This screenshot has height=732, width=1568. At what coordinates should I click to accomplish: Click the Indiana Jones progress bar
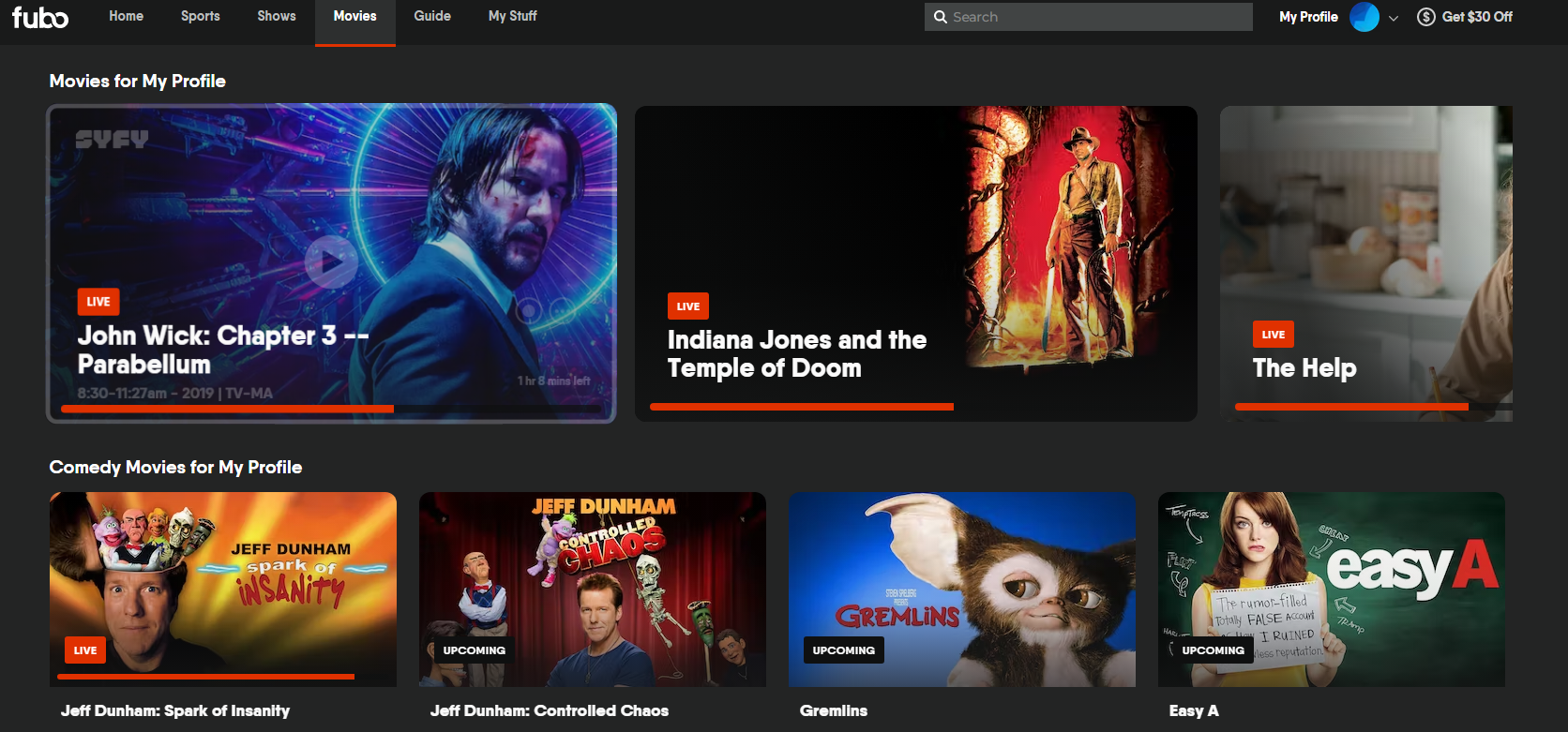point(802,407)
